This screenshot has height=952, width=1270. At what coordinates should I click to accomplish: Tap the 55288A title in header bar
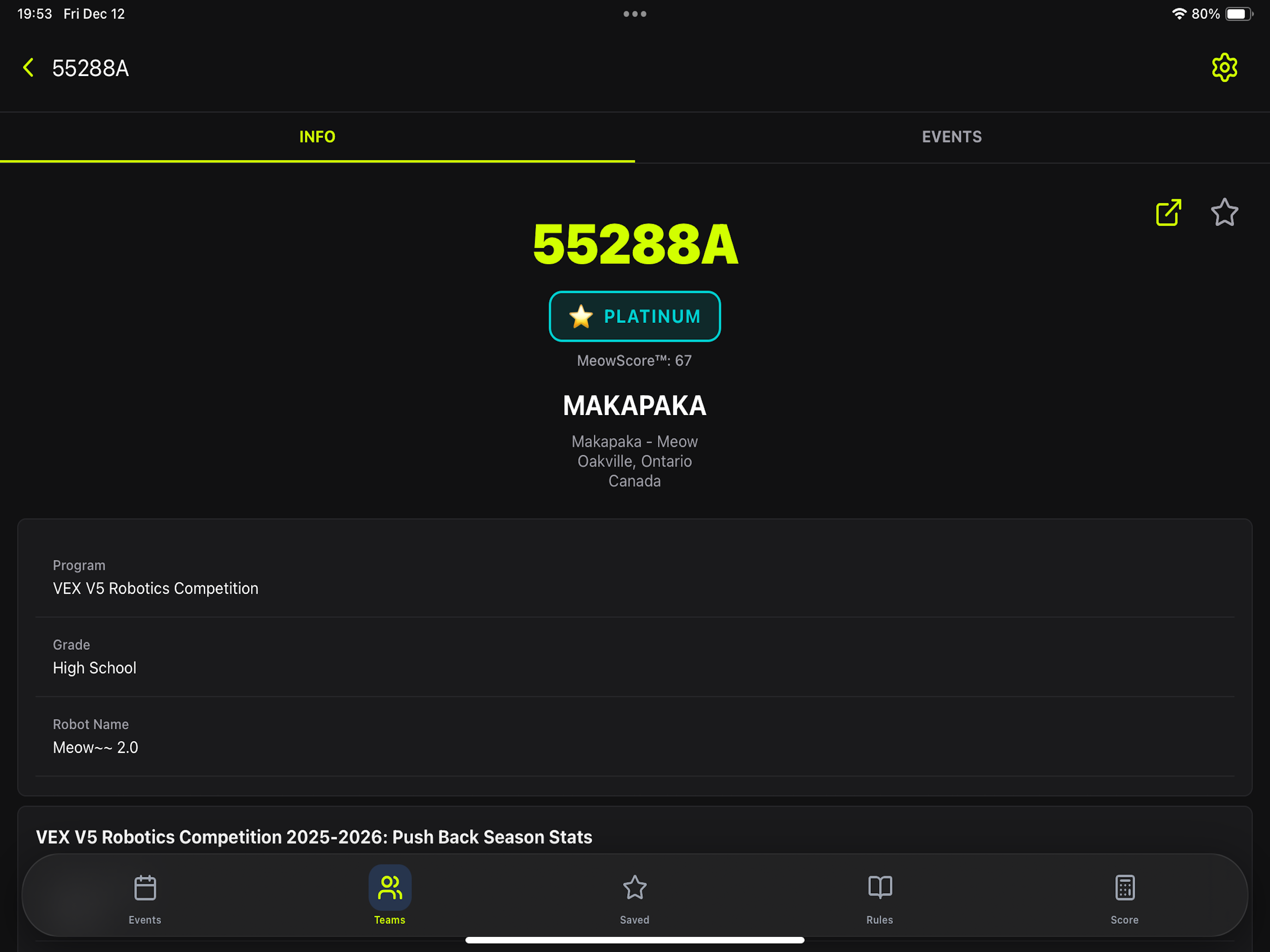coord(91,68)
